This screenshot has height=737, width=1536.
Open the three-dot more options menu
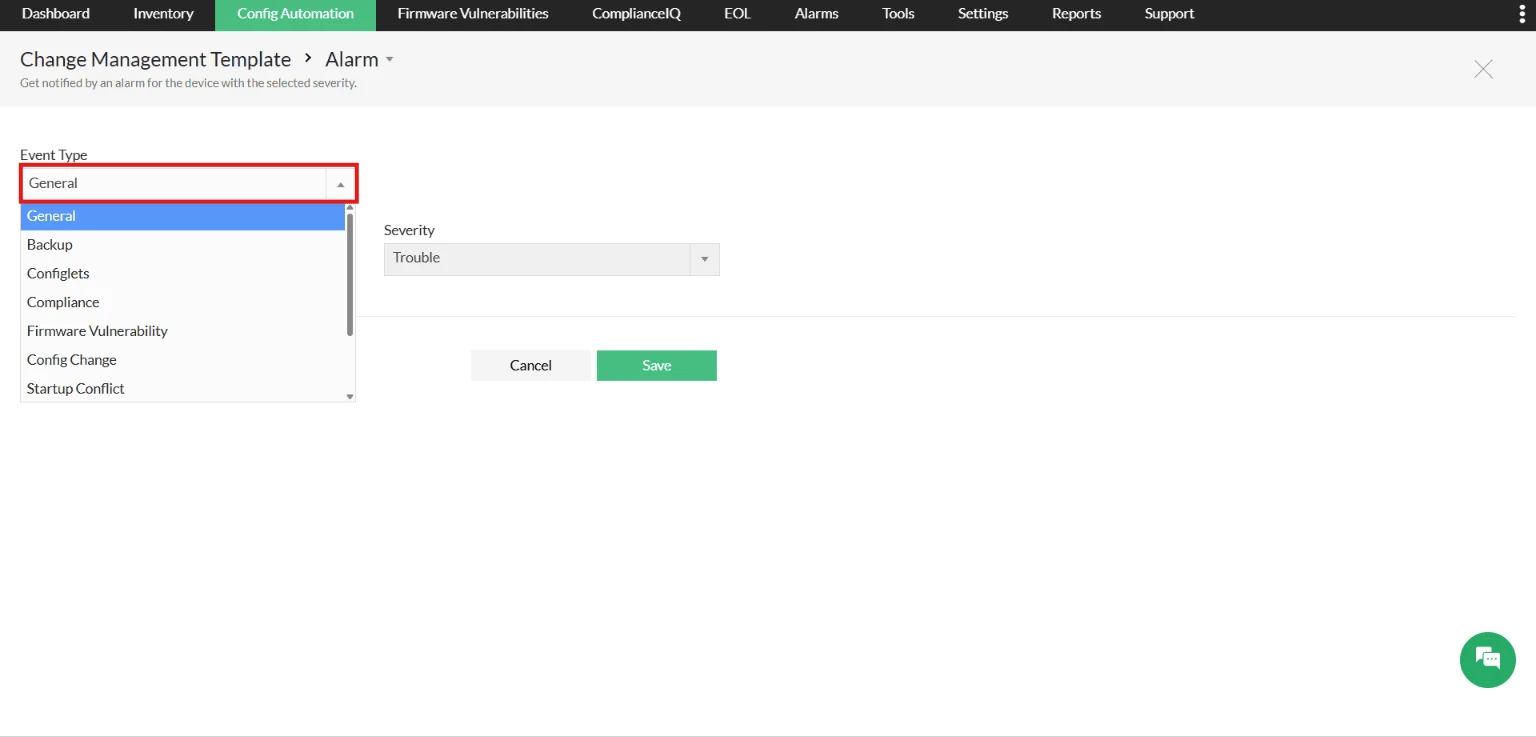click(x=1523, y=14)
